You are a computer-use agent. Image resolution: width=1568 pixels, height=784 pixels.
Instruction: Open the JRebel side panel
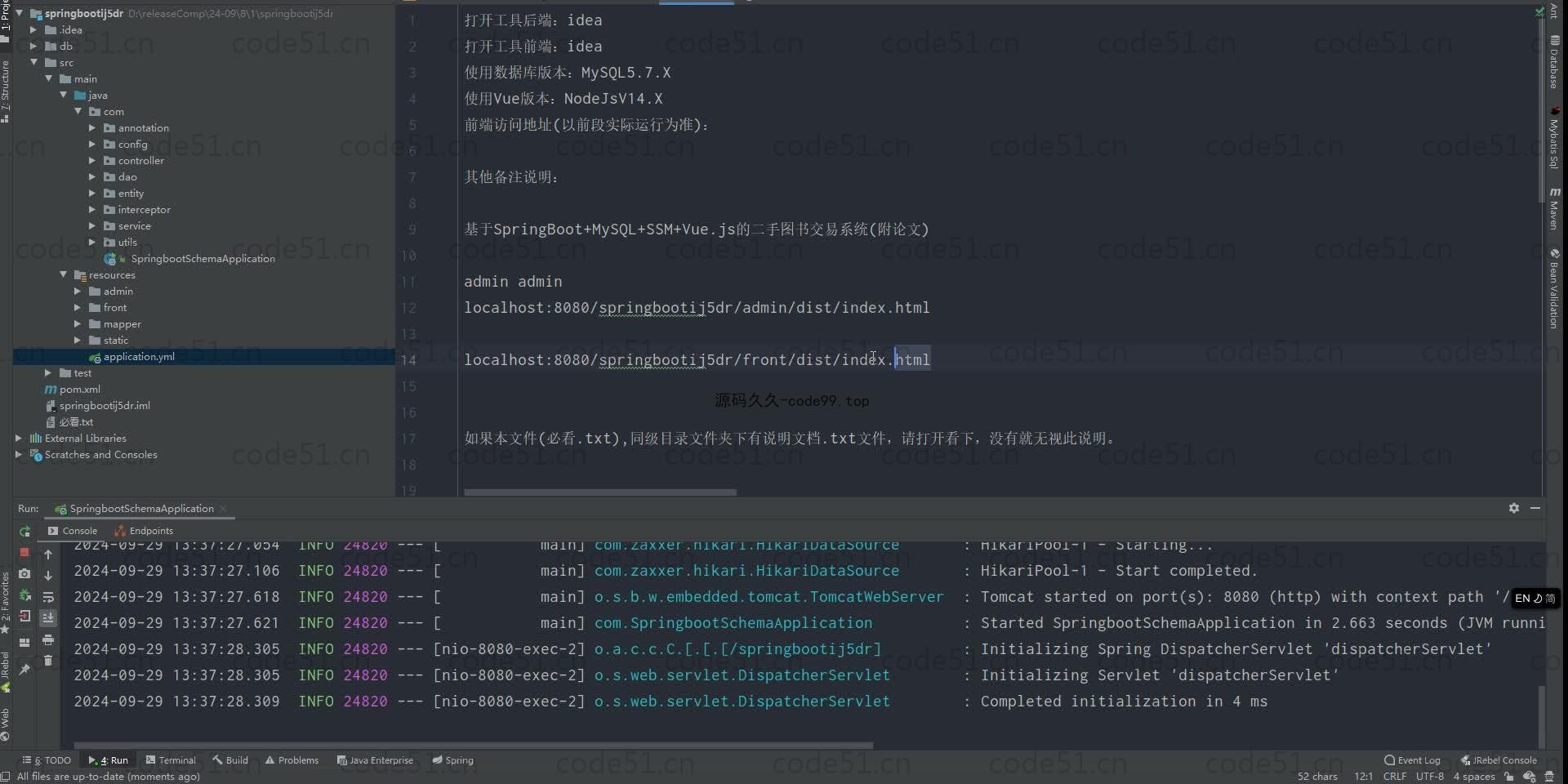click(x=6, y=671)
